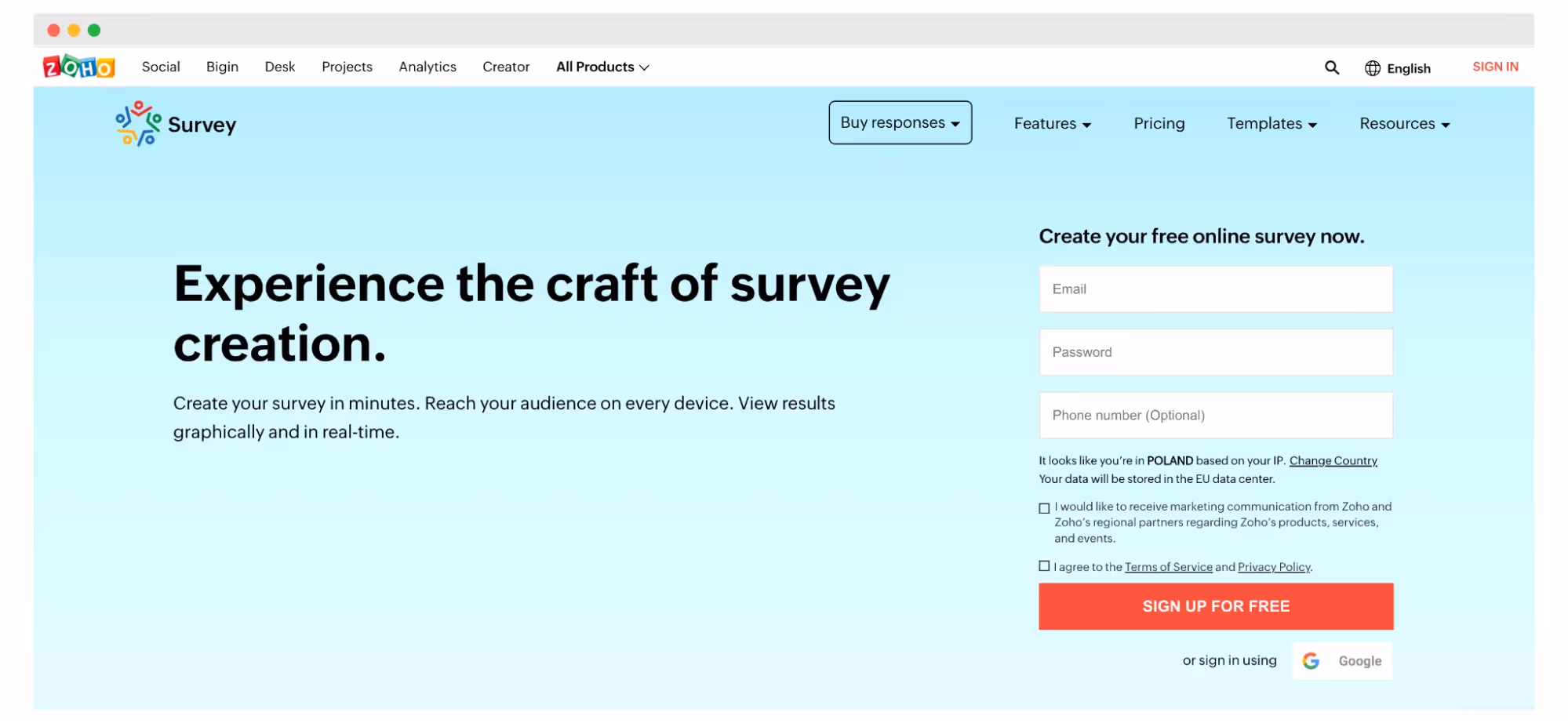Tick the marketing communication checkbox
This screenshot has width=1568, height=723.
[x=1044, y=508]
